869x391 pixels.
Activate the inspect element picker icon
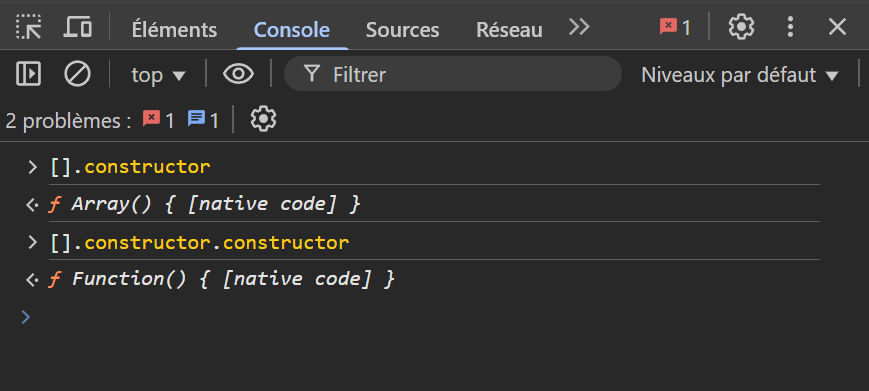point(28,27)
